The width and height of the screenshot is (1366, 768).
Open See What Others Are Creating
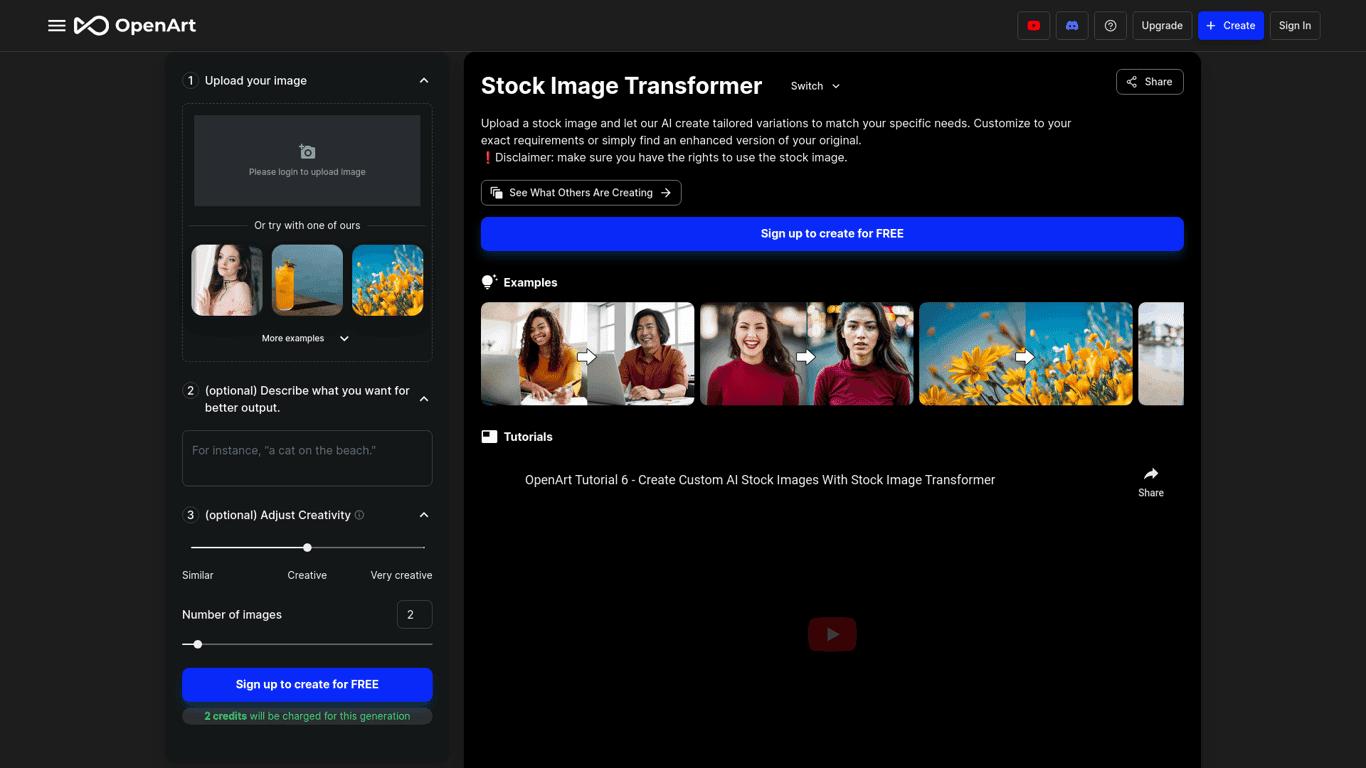(580, 192)
